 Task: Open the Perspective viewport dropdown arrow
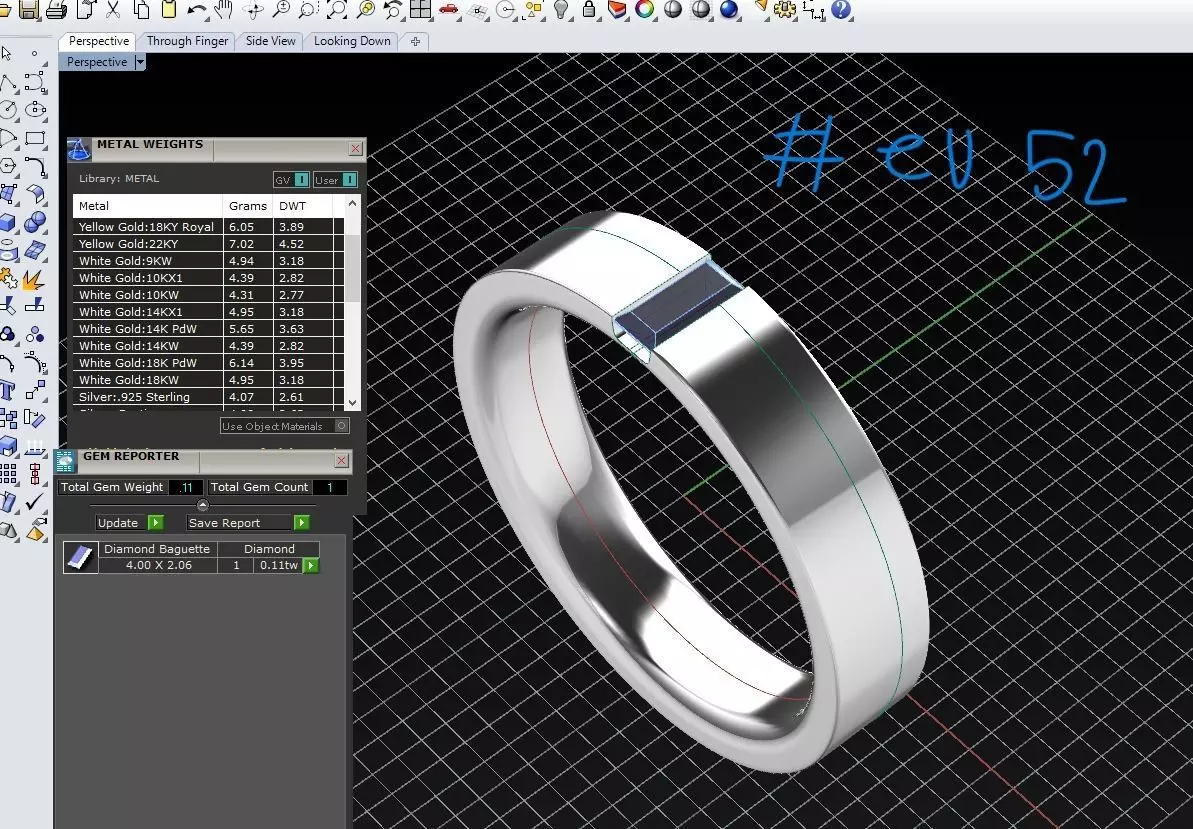[x=140, y=62]
